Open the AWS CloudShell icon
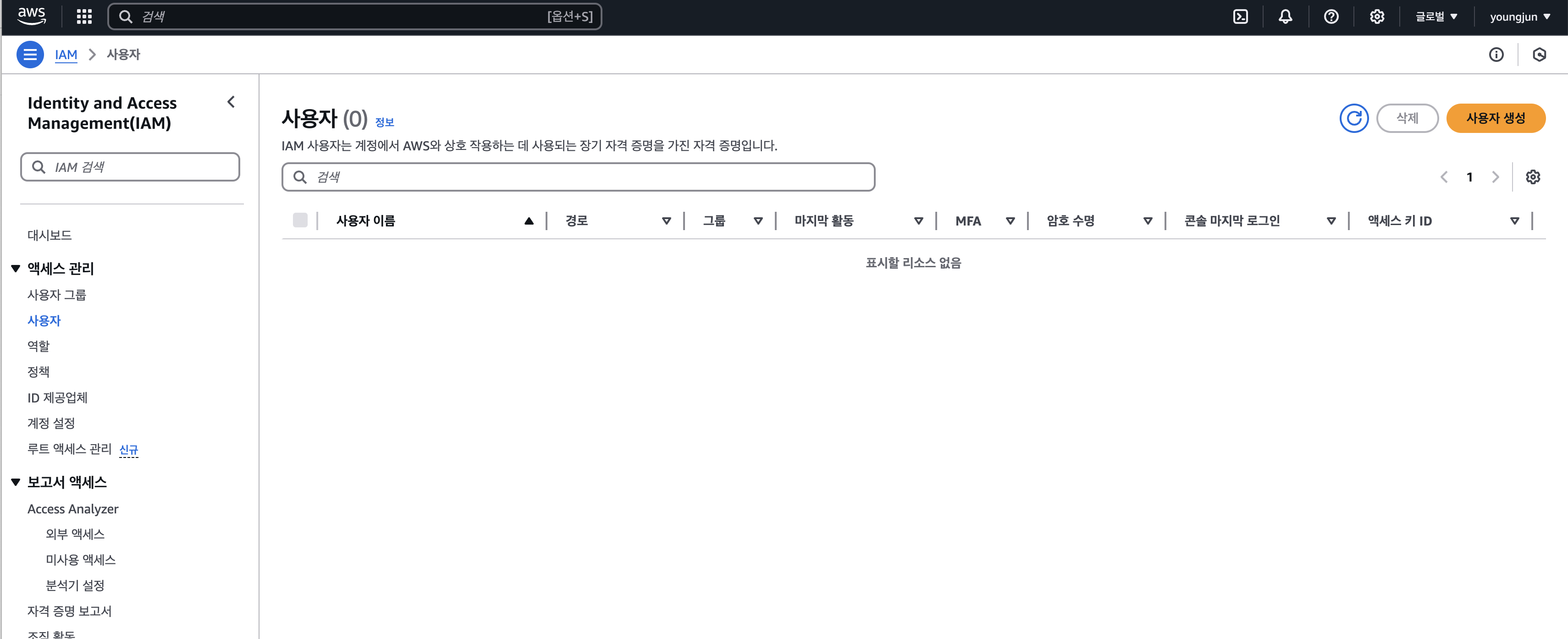The width and height of the screenshot is (1568, 639). click(1240, 17)
